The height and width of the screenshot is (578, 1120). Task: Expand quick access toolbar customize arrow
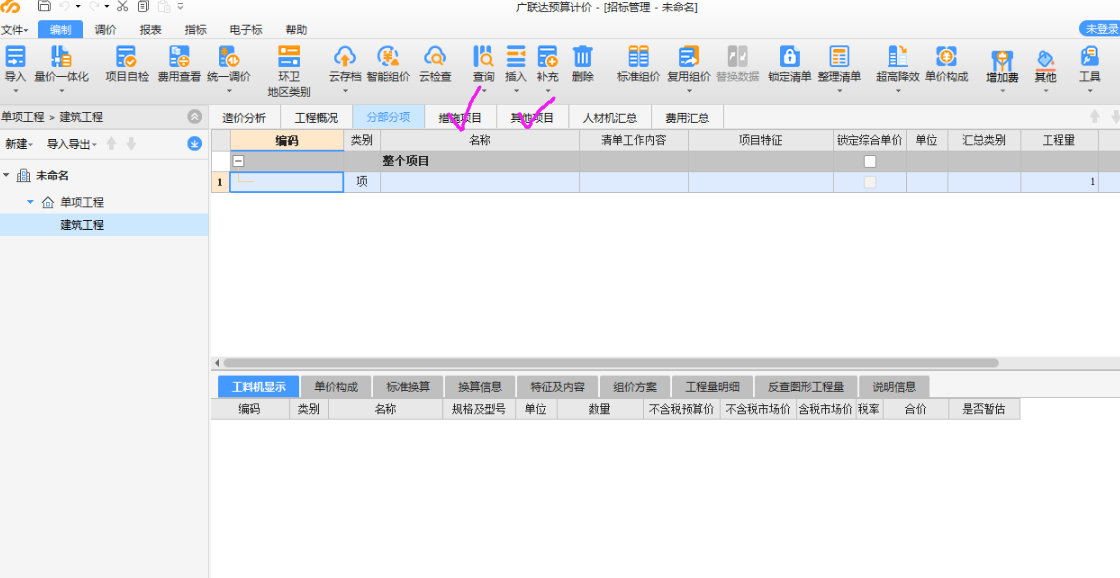(x=181, y=6)
